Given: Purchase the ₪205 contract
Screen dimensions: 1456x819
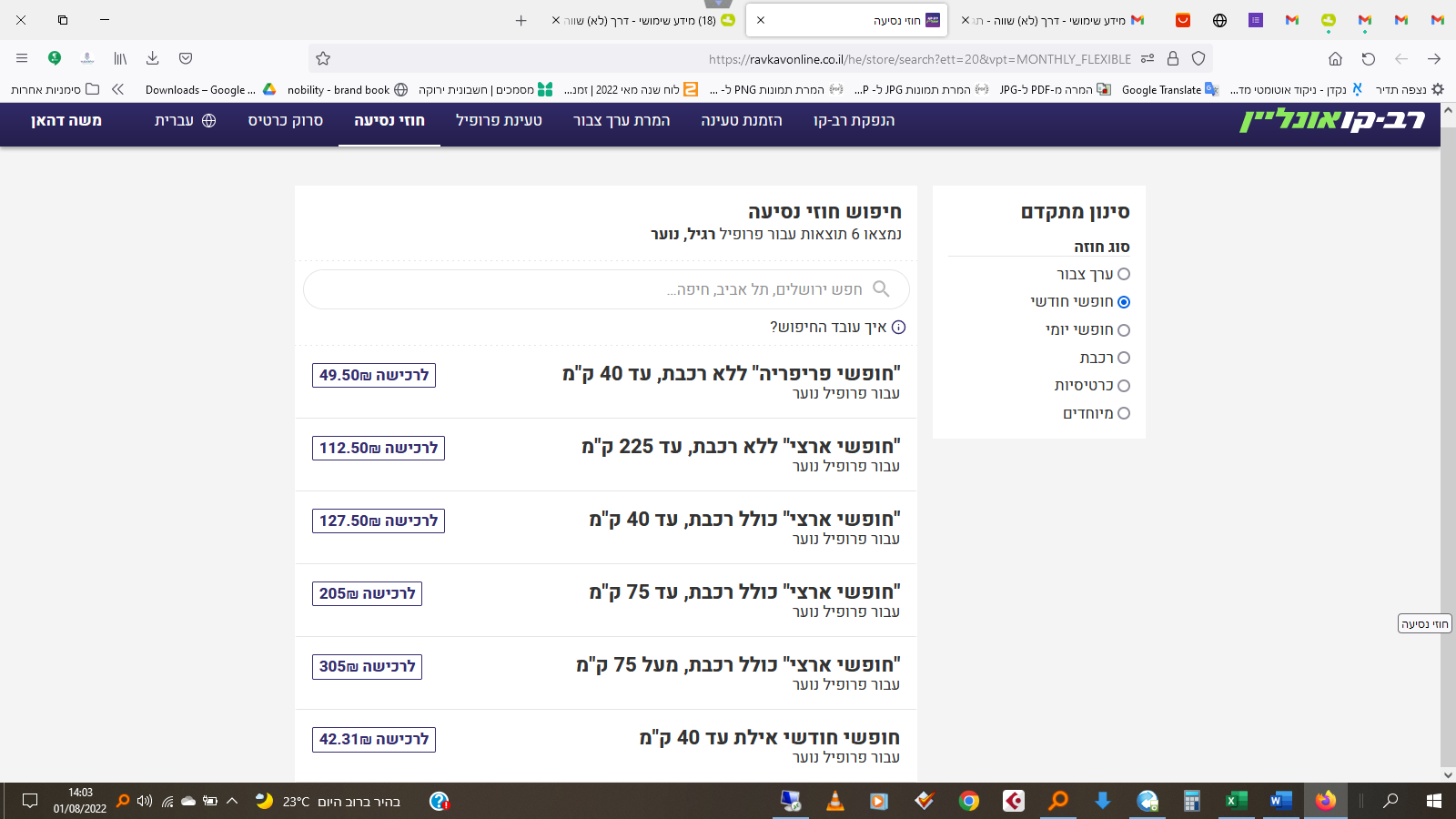Looking at the screenshot, I should [x=367, y=593].
